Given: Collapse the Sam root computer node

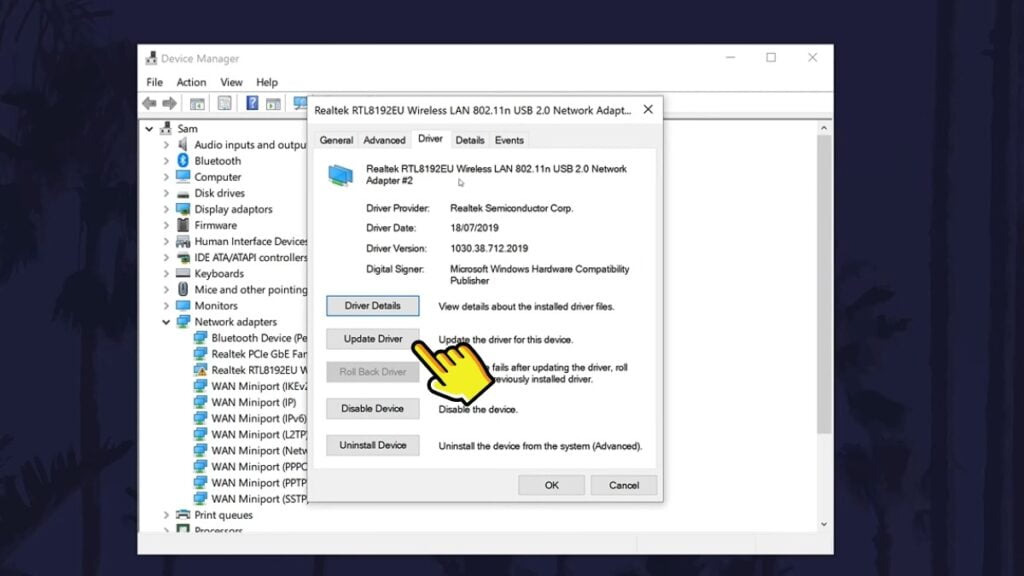Looking at the screenshot, I should (149, 129).
